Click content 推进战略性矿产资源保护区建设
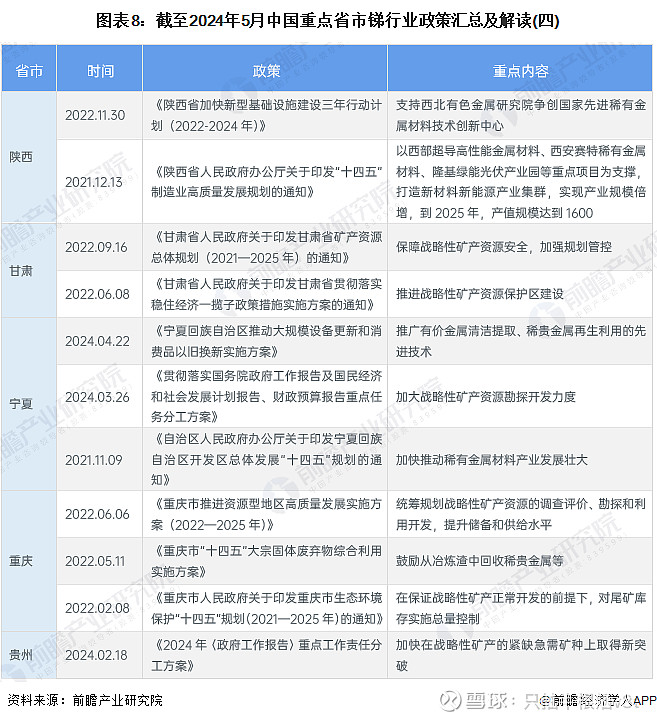 point(480,294)
